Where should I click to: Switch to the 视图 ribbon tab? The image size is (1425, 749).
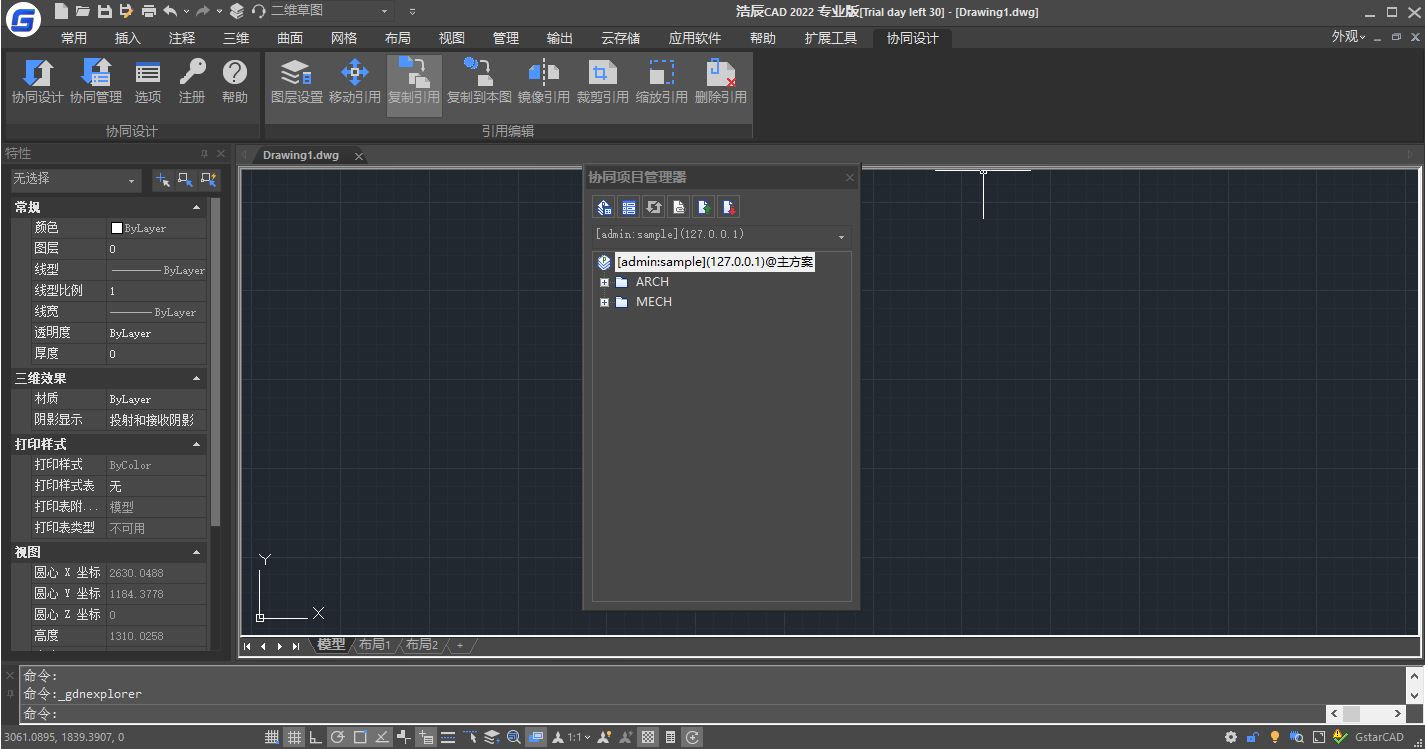point(452,38)
